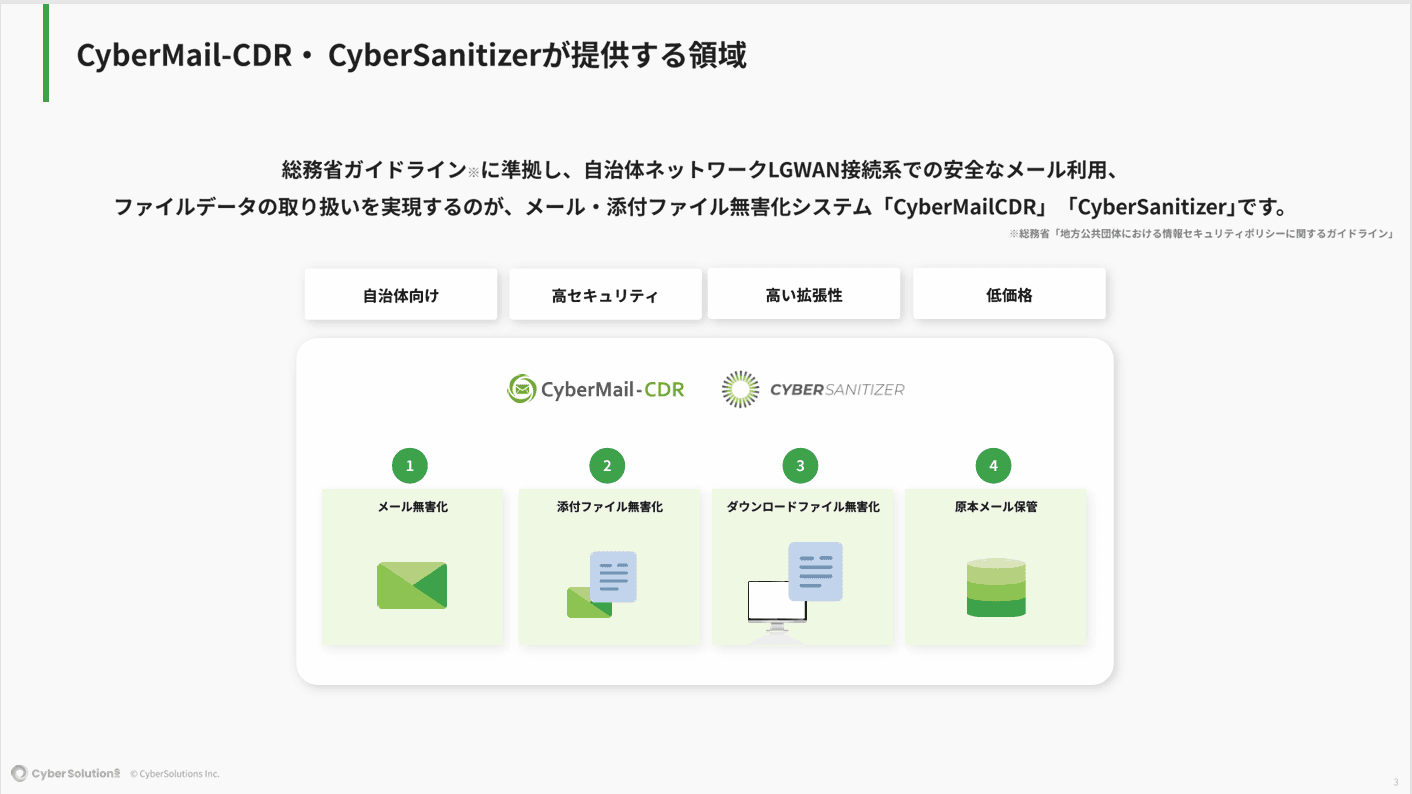
Task: Select the 高い拡張性 box
Action: pyautogui.click(x=804, y=295)
